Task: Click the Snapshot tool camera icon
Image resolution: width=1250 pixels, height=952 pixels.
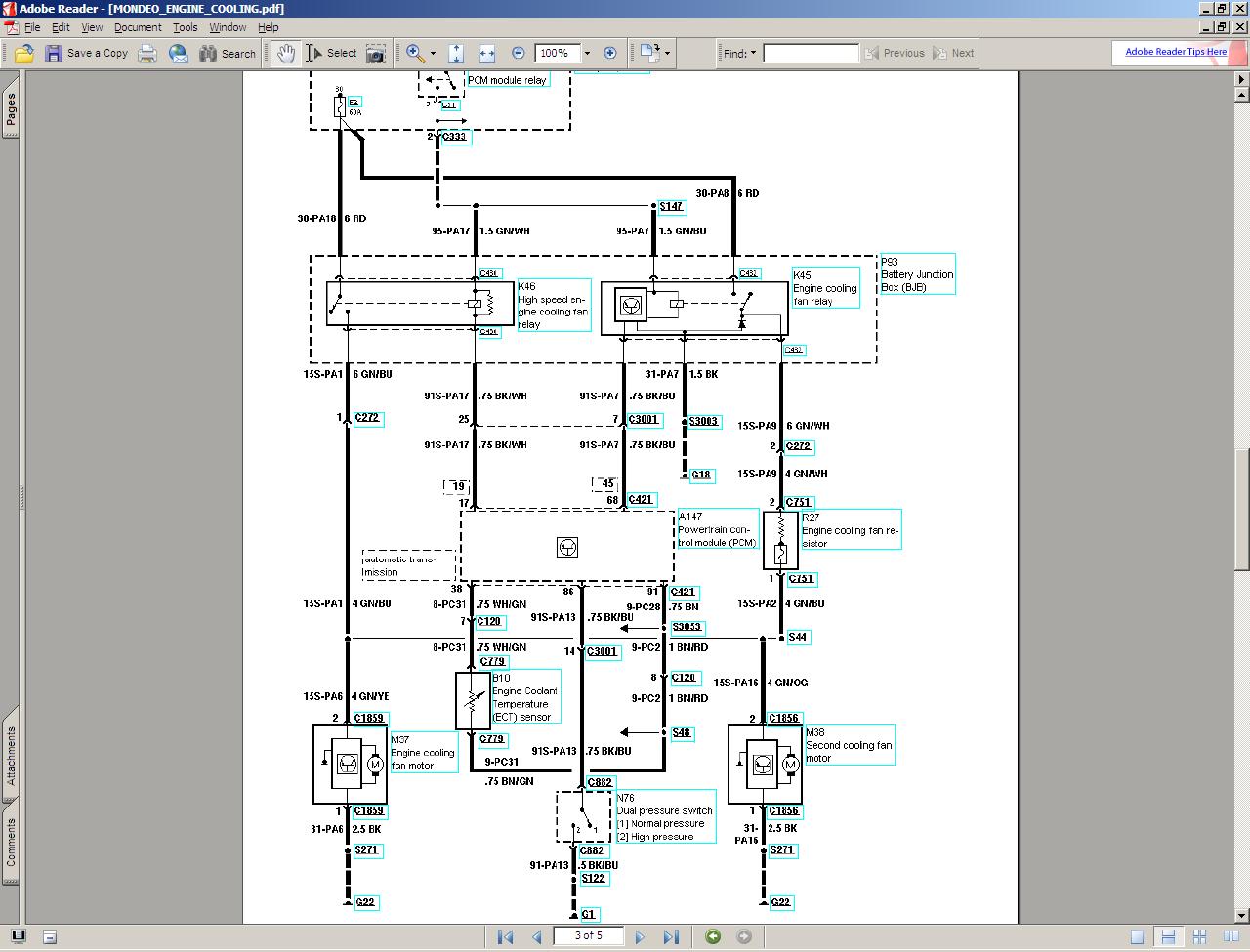Action: pos(375,54)
